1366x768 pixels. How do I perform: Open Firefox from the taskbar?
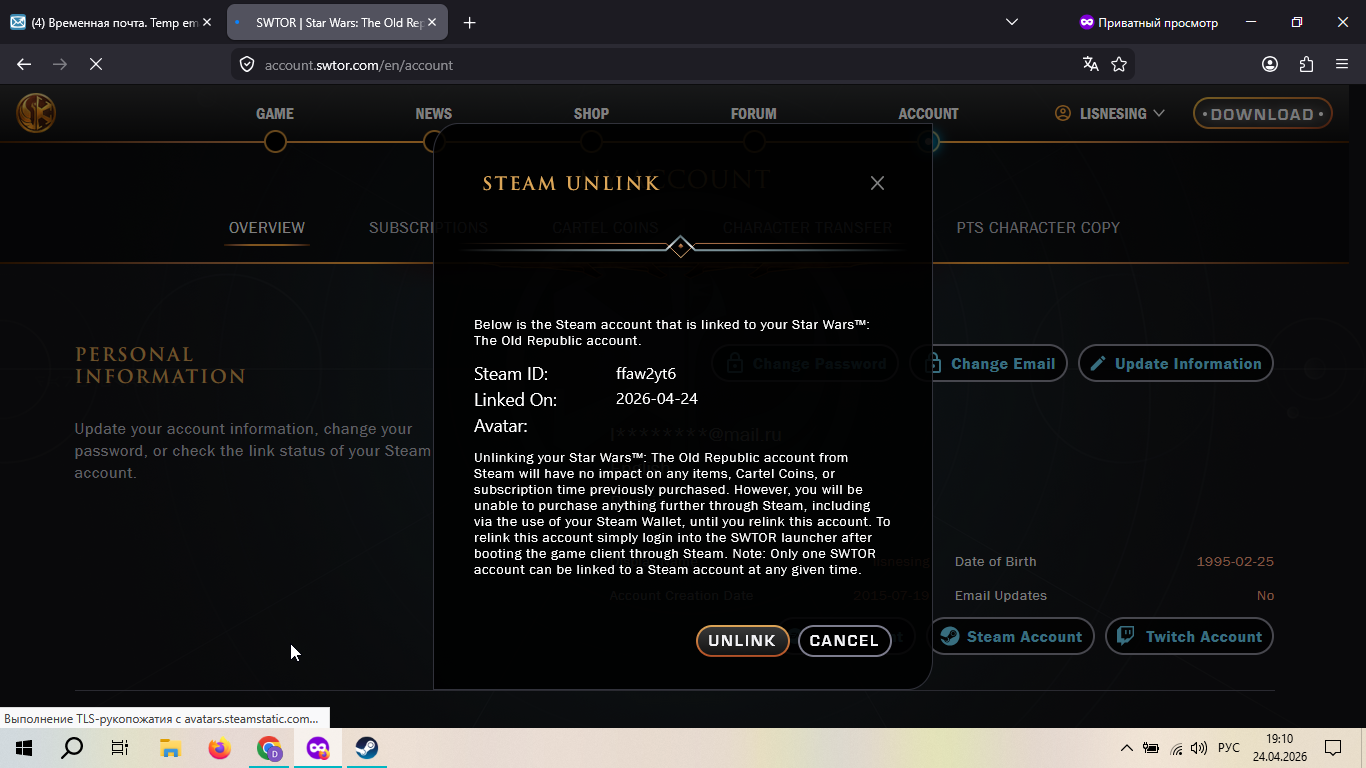point(219,748)
